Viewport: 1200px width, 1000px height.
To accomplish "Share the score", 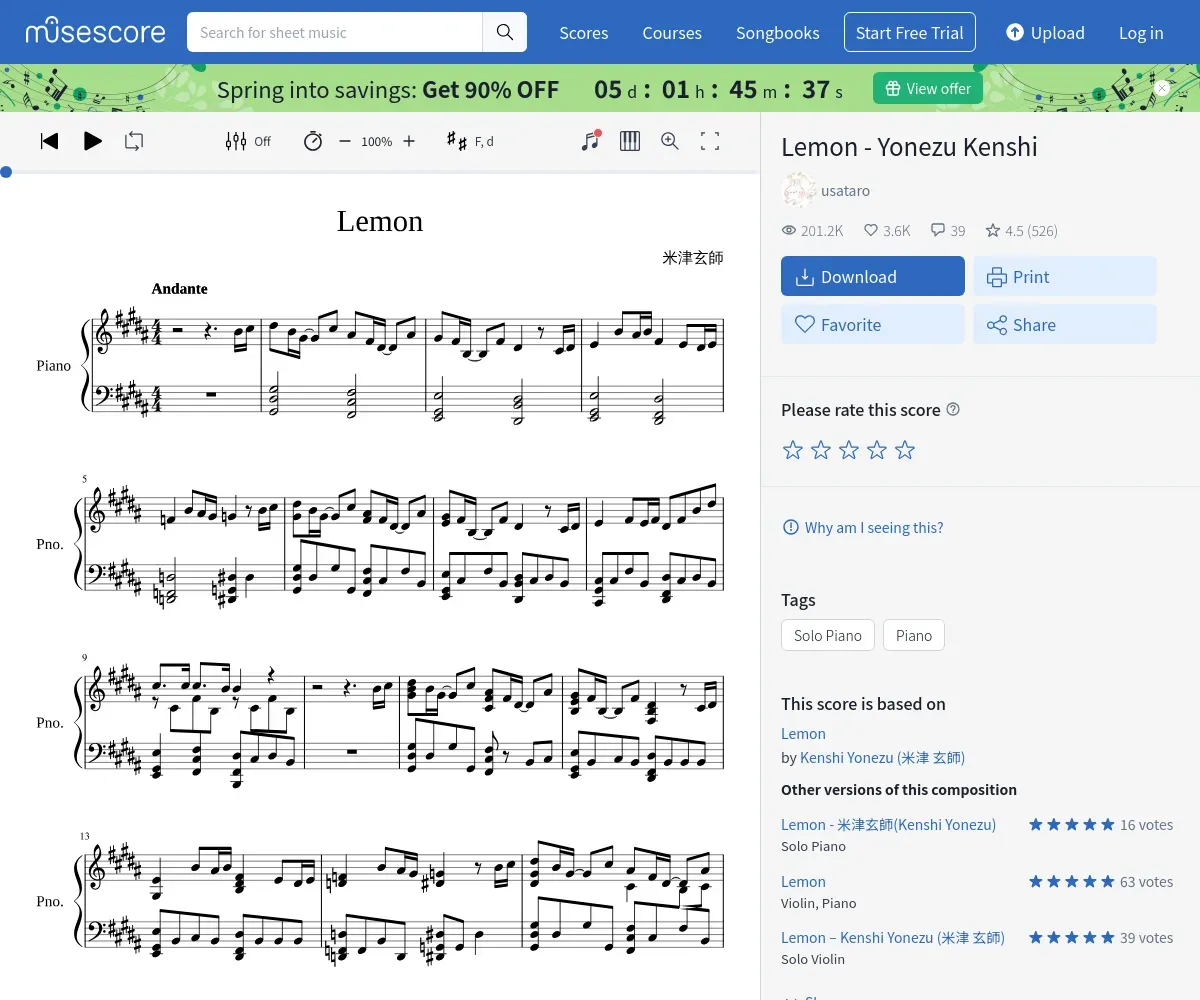I will 1065,324.
